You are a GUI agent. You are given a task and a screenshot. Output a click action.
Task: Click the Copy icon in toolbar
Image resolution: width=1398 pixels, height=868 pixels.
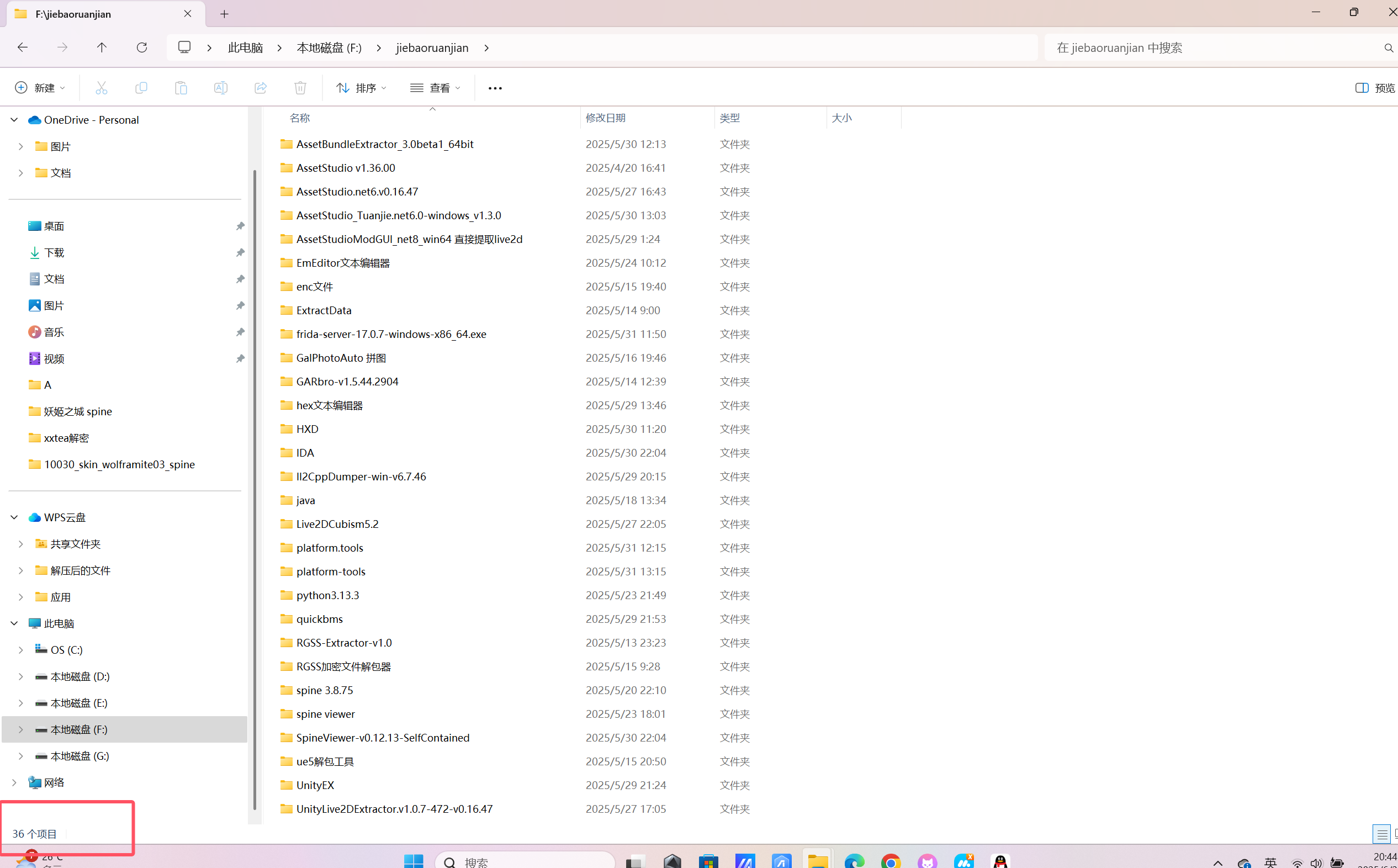(x=141, y=88)
